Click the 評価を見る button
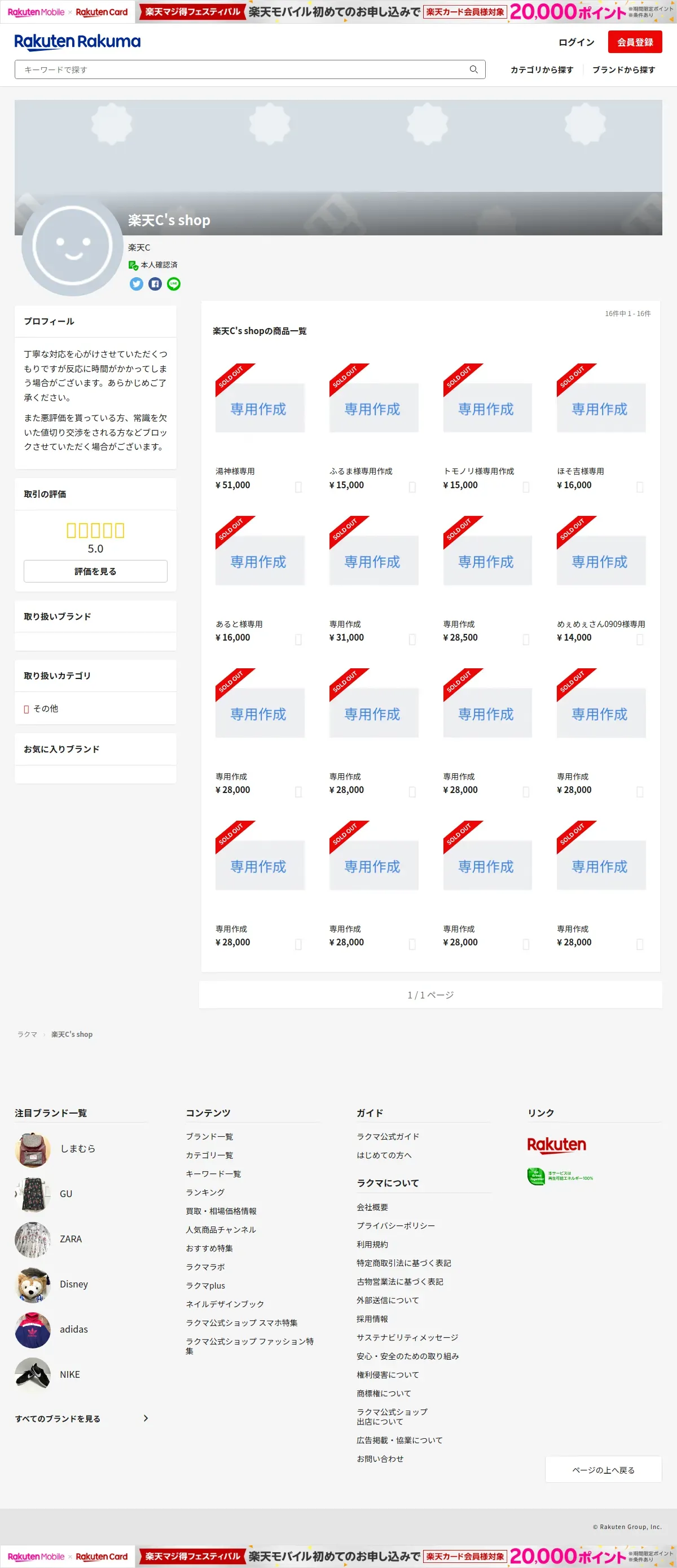677x1568 pixels. pyautogui.click(x=95, y=571)
